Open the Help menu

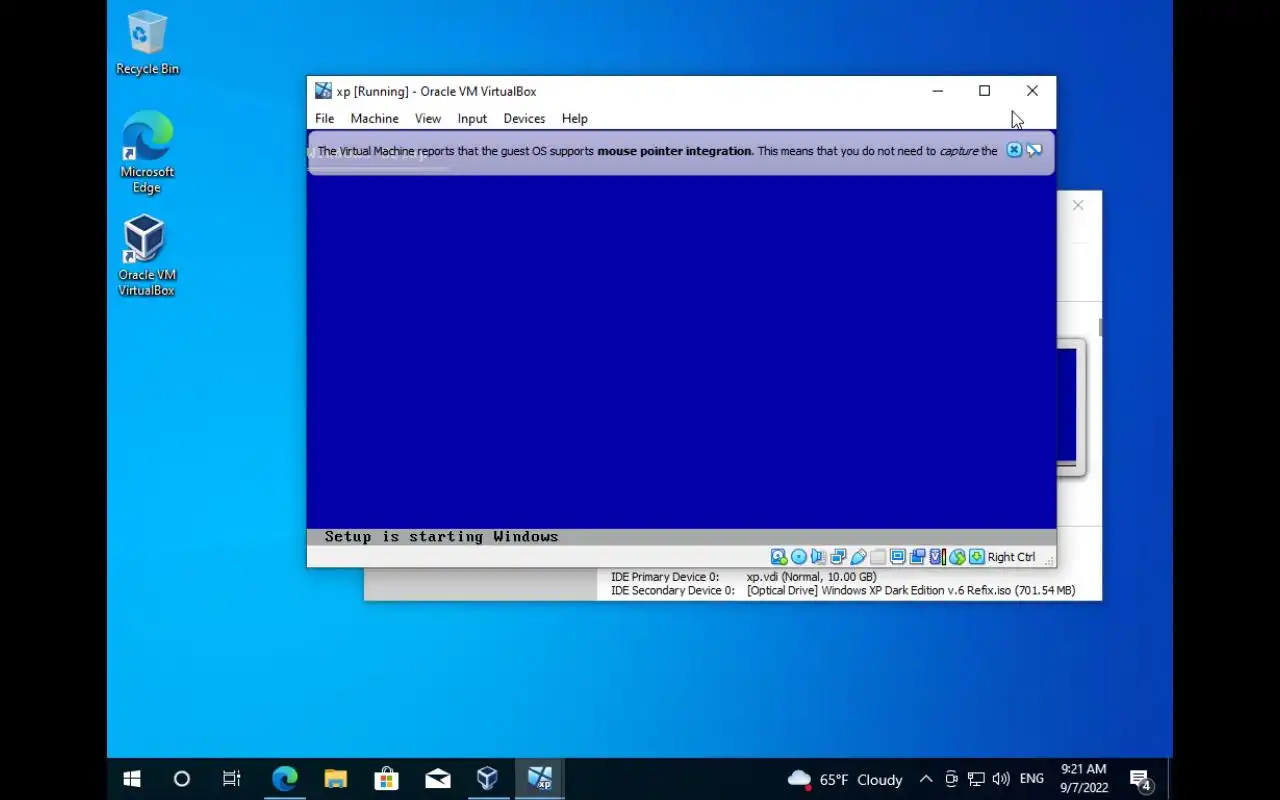[574, 118]
